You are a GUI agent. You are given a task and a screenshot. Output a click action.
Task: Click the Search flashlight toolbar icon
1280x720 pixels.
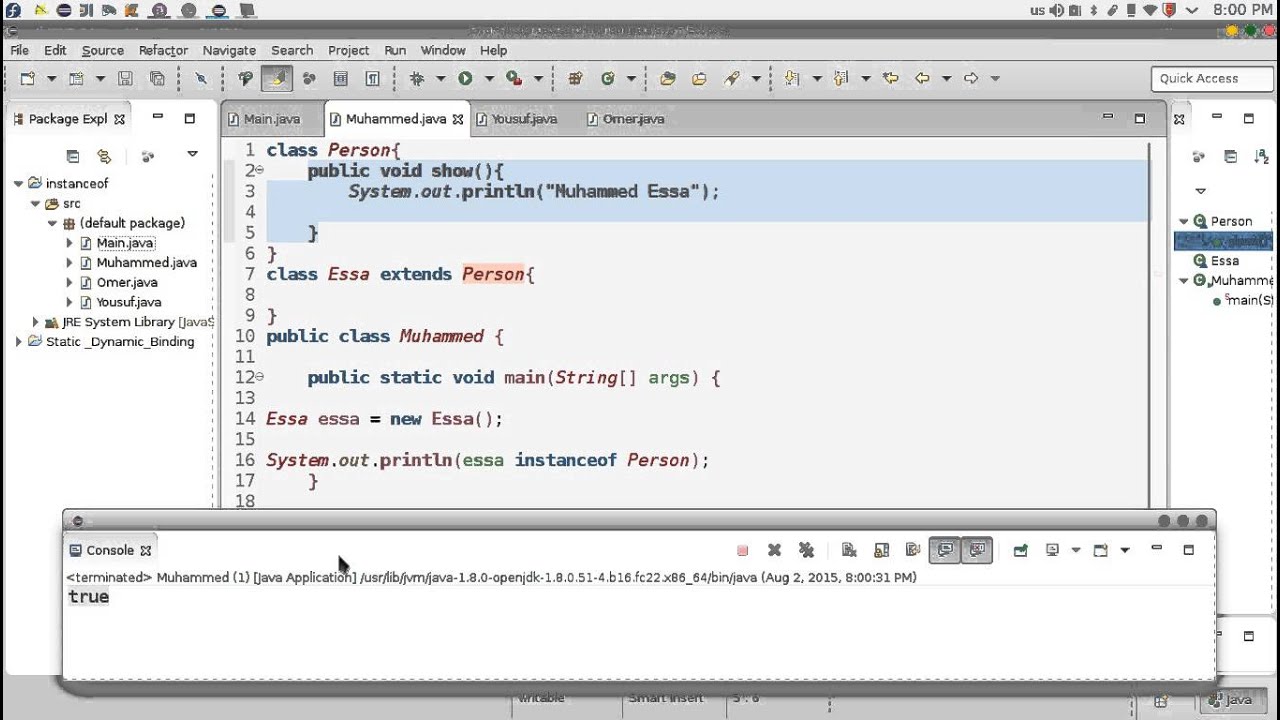[732, 78]
